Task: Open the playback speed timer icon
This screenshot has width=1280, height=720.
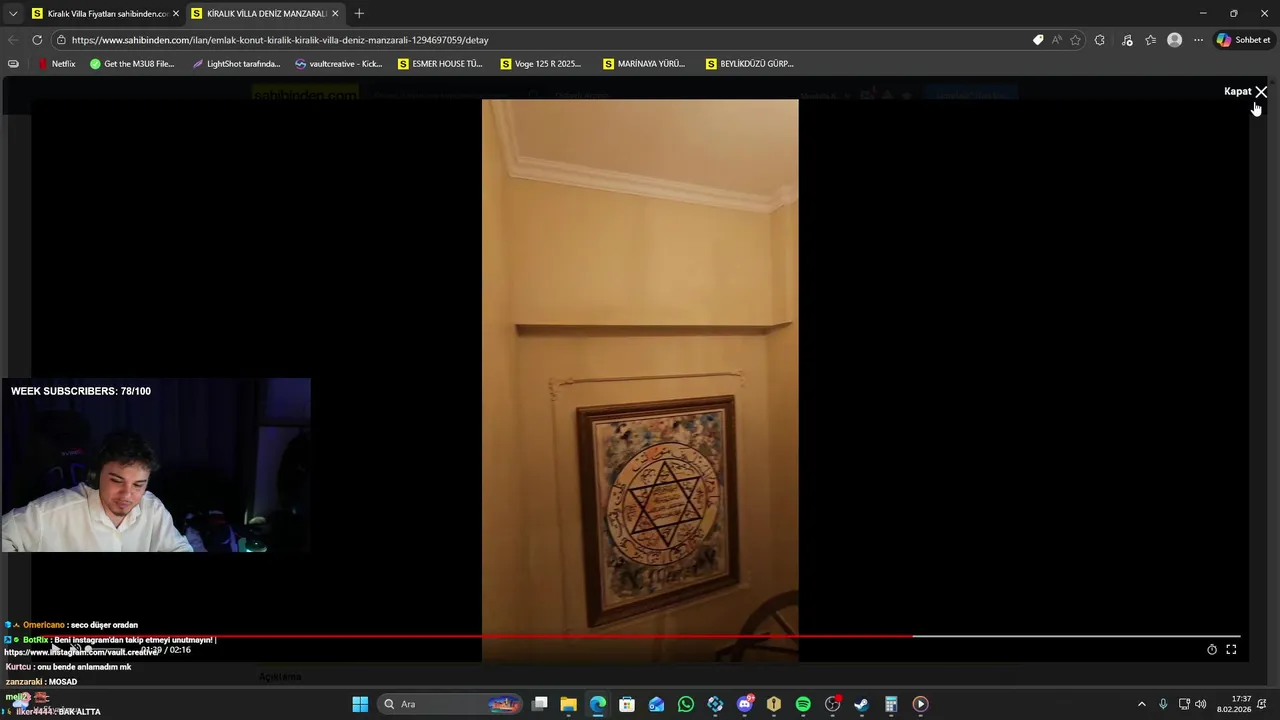Action: (1212, 650)
